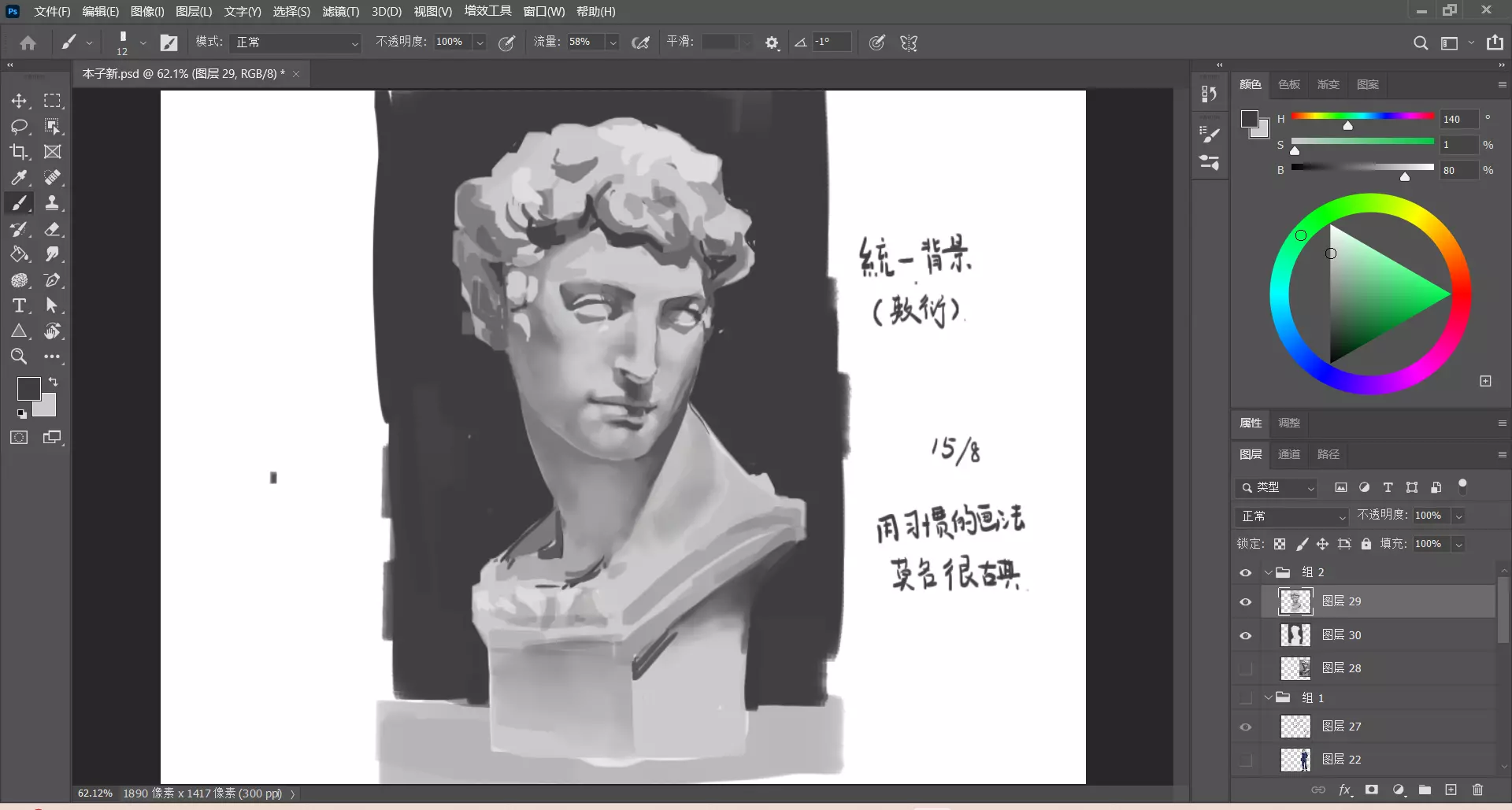Open the 滤镜(T) menu

(340, 12)
